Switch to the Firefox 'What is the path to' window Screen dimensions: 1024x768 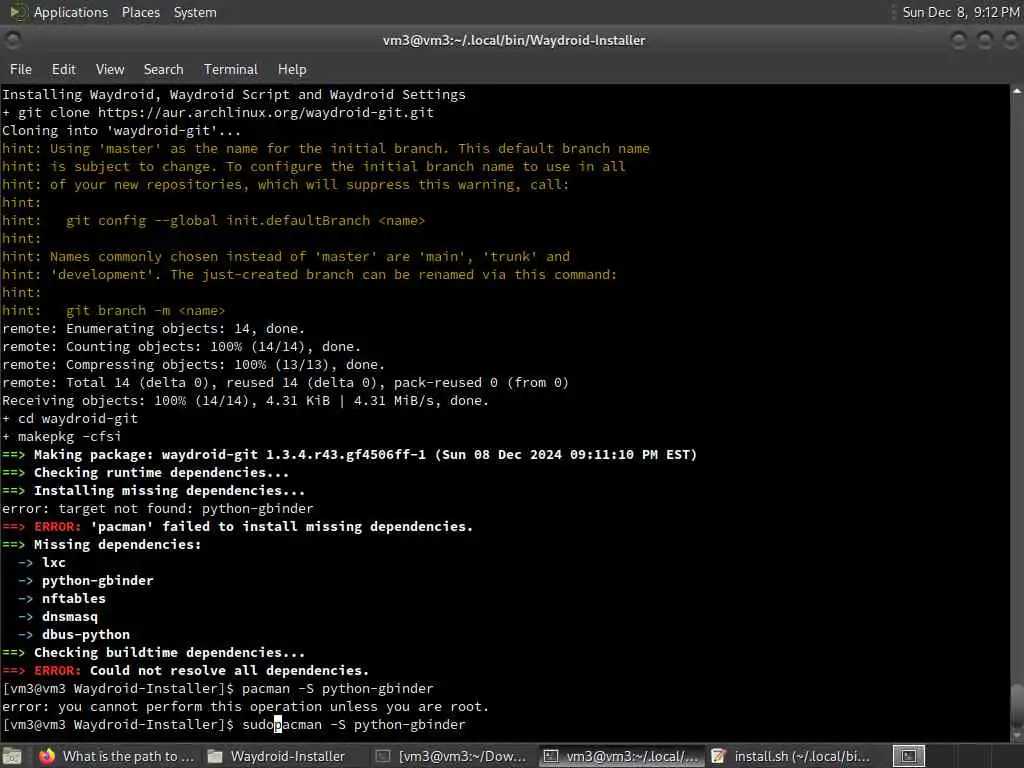pyautogui.click(x=117, y=756)
